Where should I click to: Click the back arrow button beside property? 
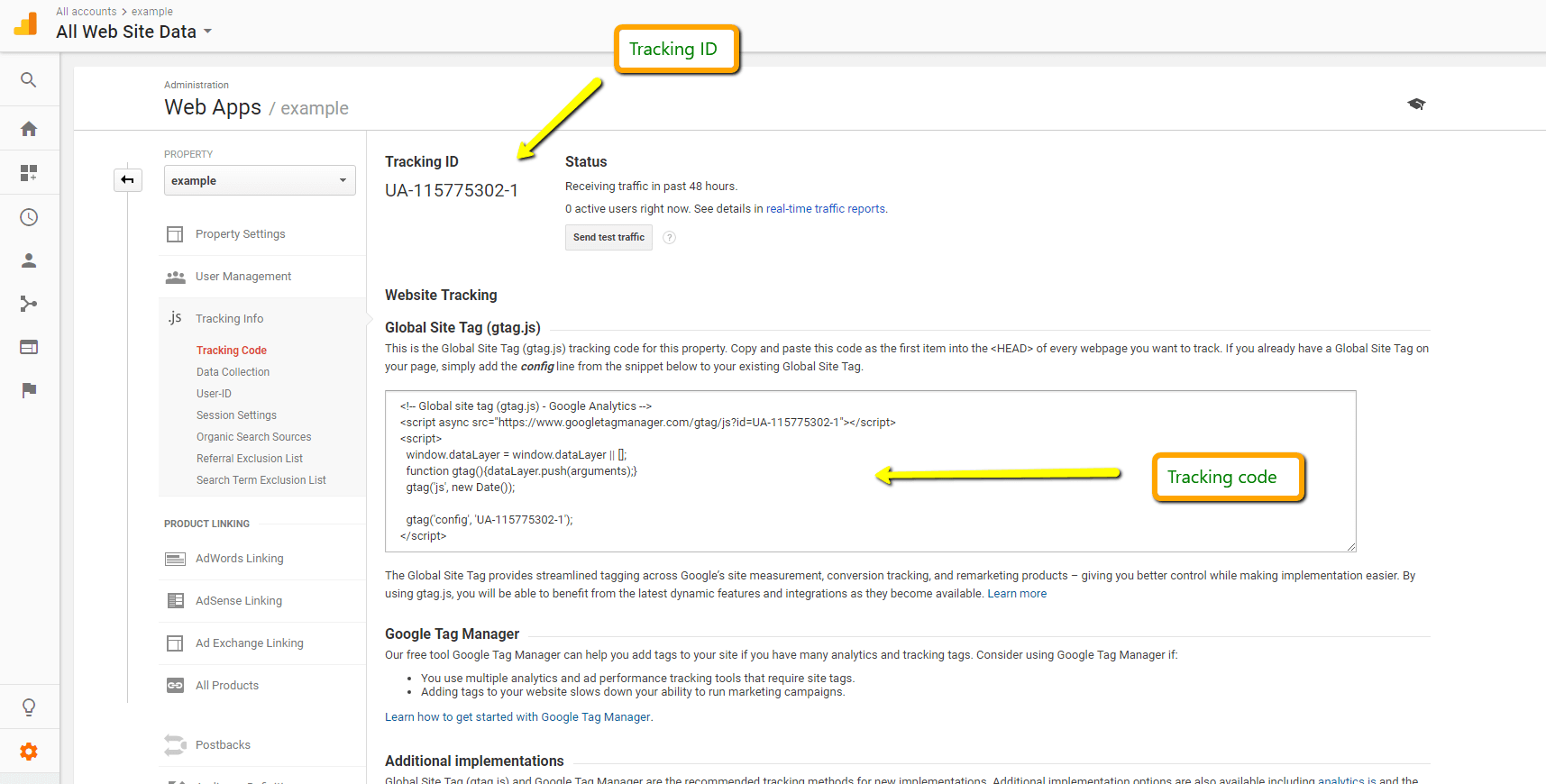pos(128,180)
